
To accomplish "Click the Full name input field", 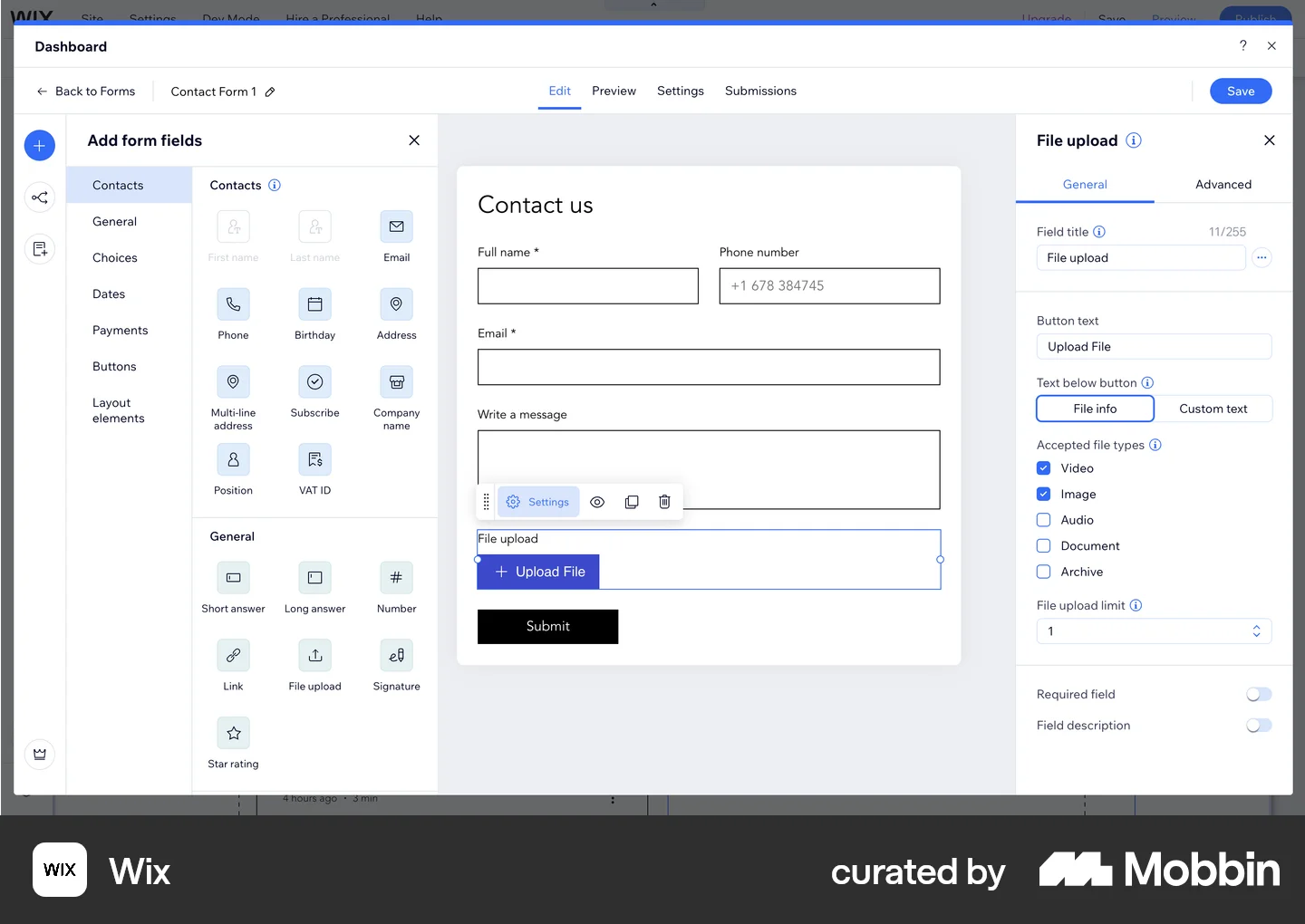I will 588,286.
